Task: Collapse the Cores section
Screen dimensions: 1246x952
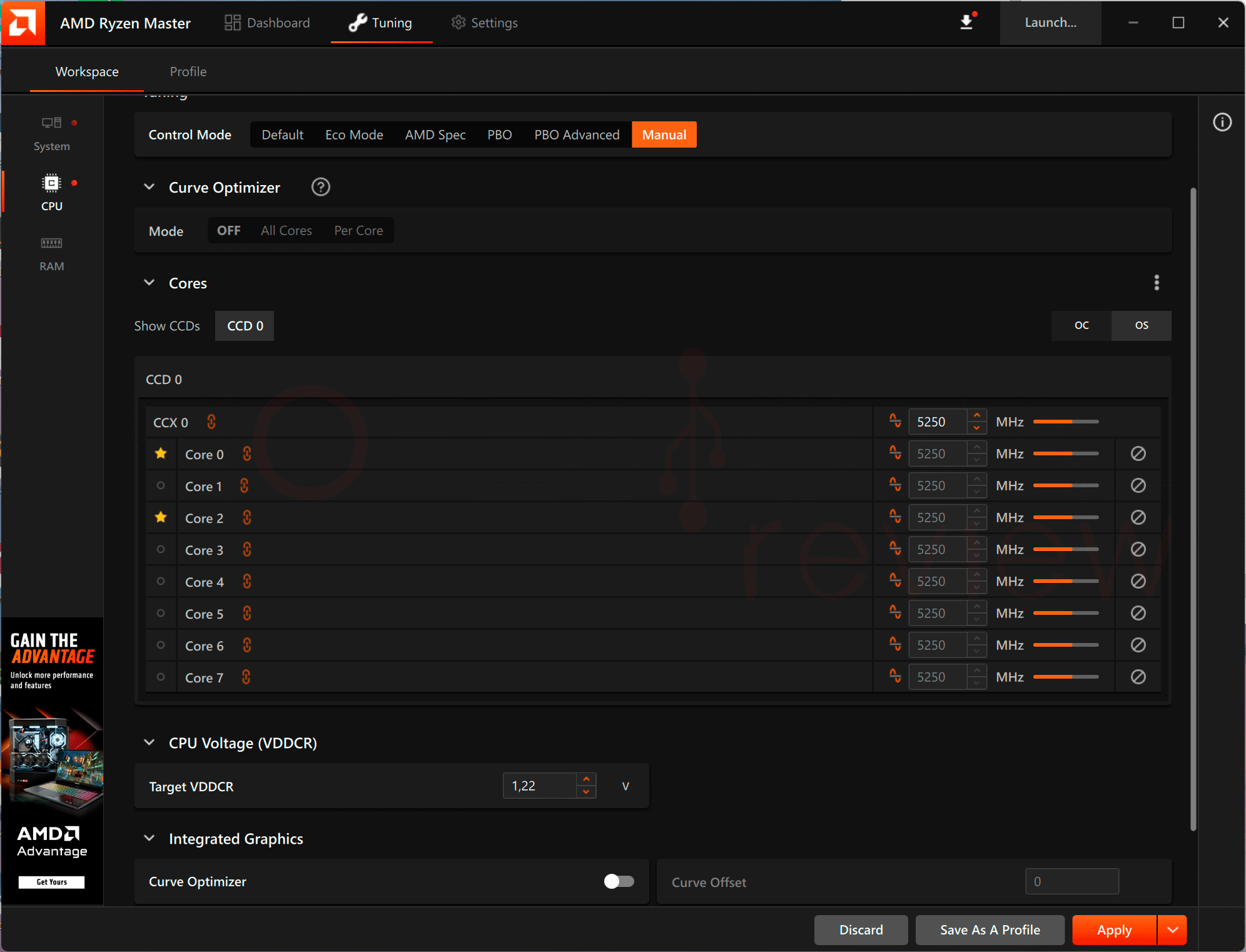Action: click(x=149, y=283)
